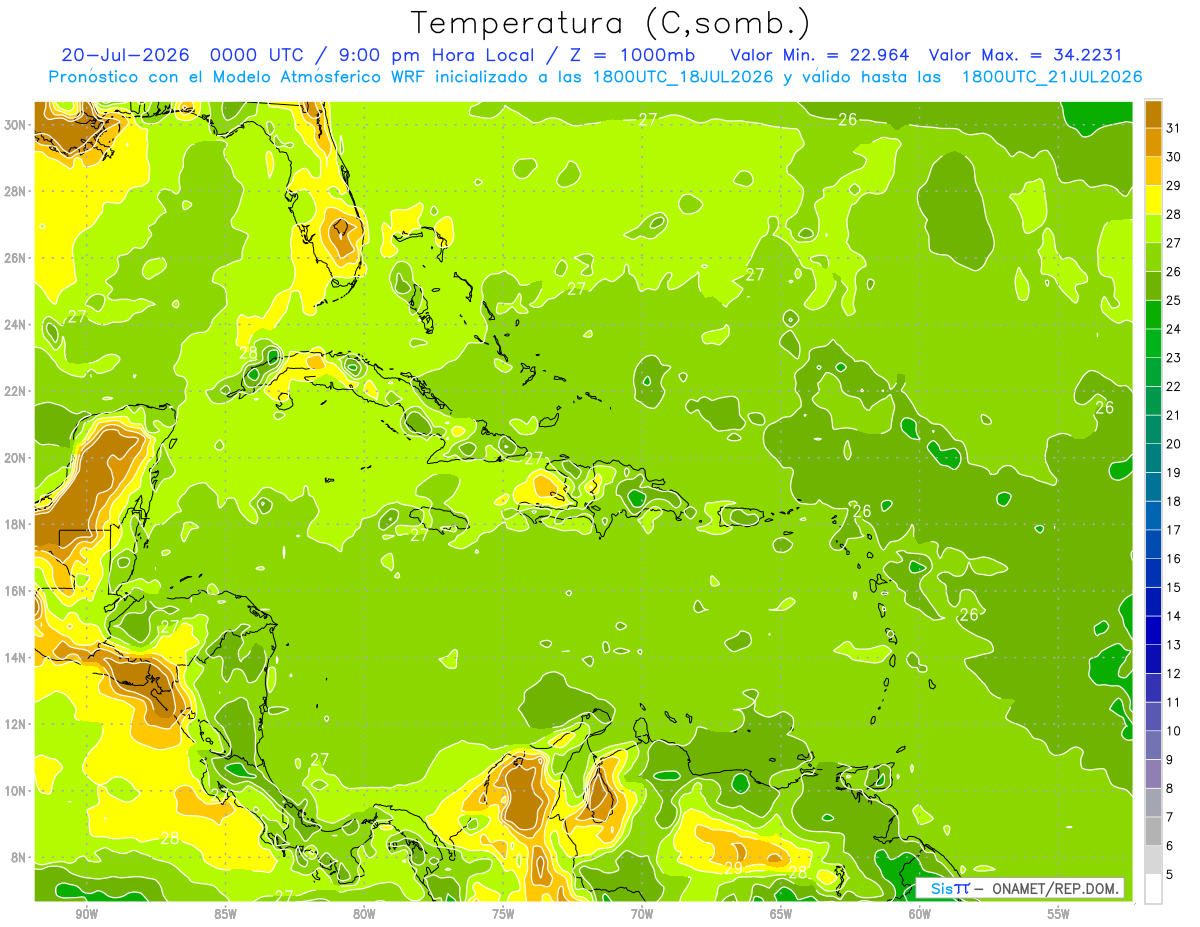Click the "28N" latitude axis label
The height and width of the screenshot is (927, 1200).
click(16, 191)
